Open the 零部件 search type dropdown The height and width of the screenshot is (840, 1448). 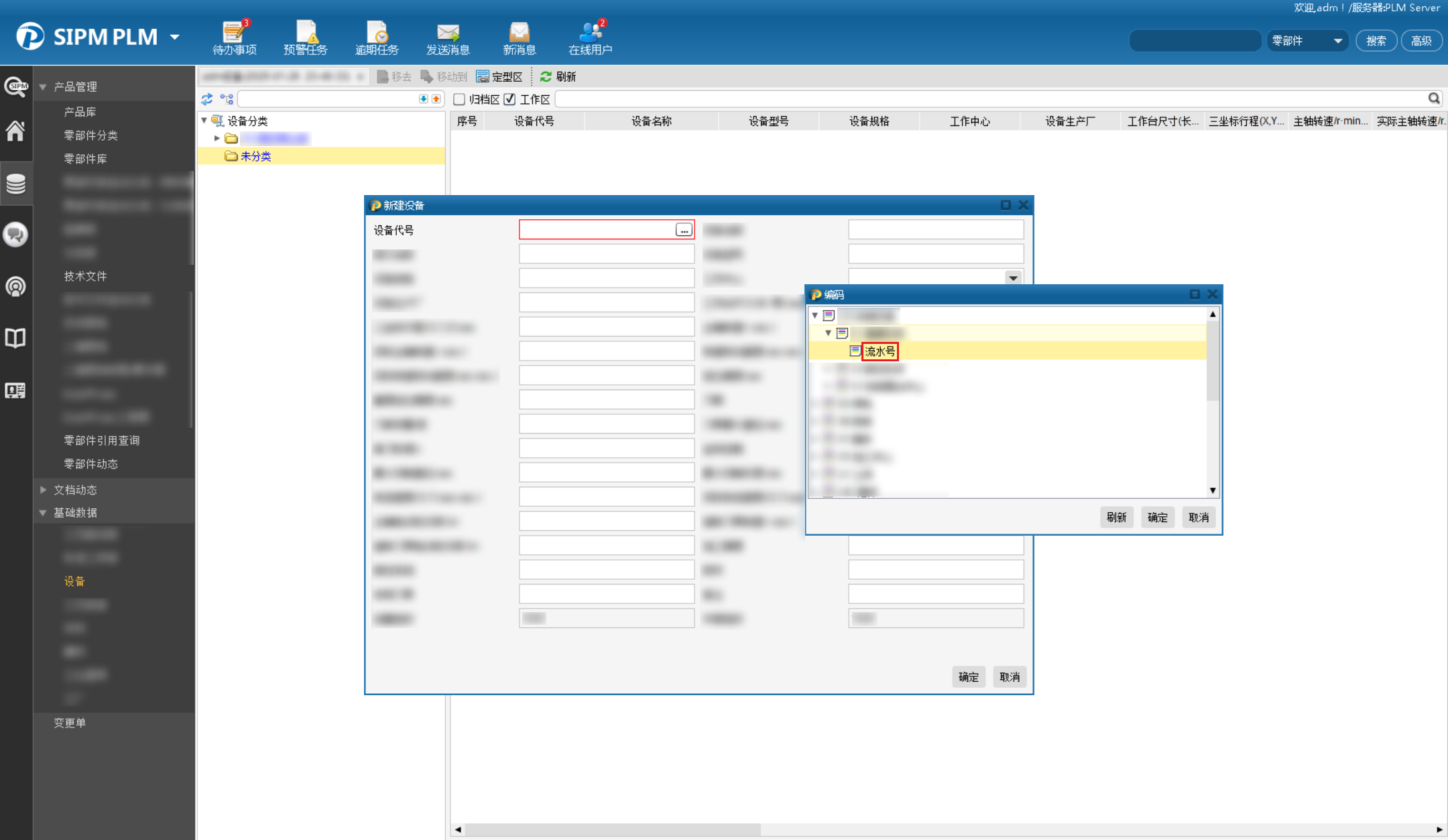tap(1307, 41)
